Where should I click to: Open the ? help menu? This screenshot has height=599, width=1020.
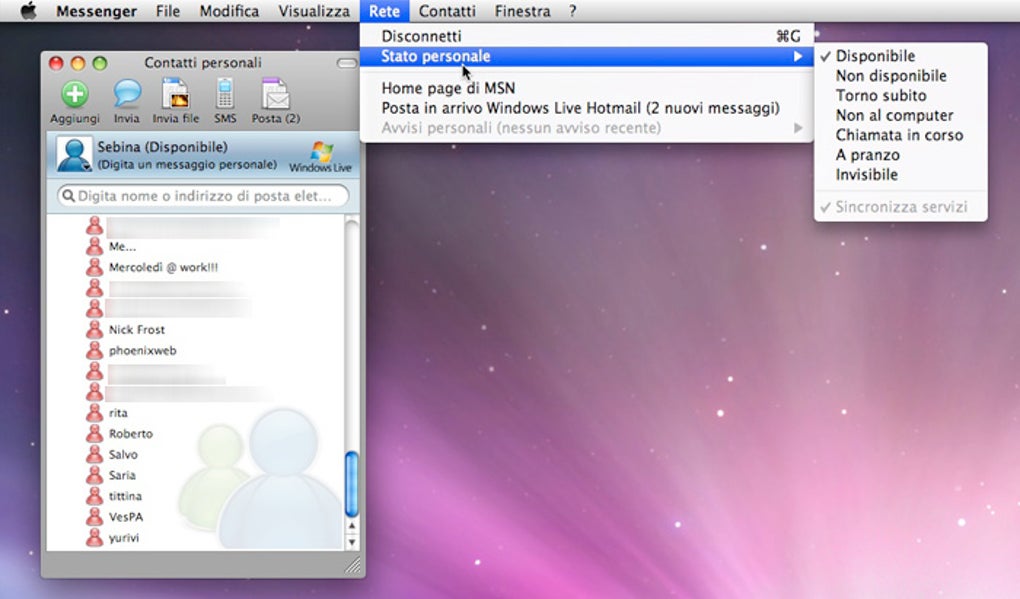572,11
